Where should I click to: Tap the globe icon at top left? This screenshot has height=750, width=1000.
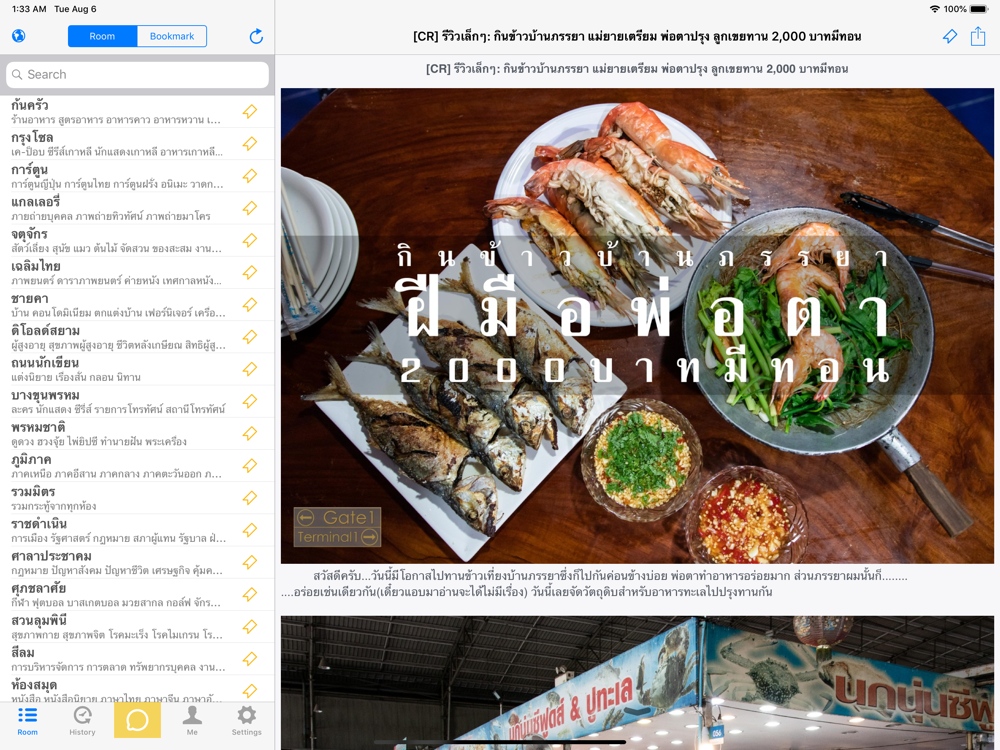pos(18,36)
